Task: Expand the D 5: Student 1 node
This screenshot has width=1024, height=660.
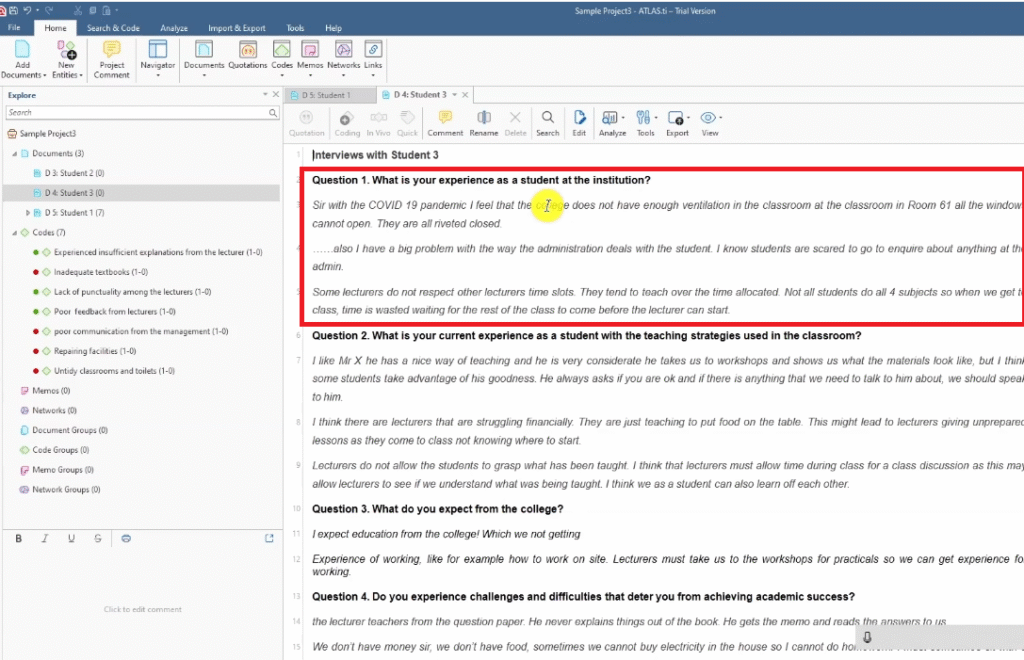Action: pyautogui.click(x=28, y=213)
